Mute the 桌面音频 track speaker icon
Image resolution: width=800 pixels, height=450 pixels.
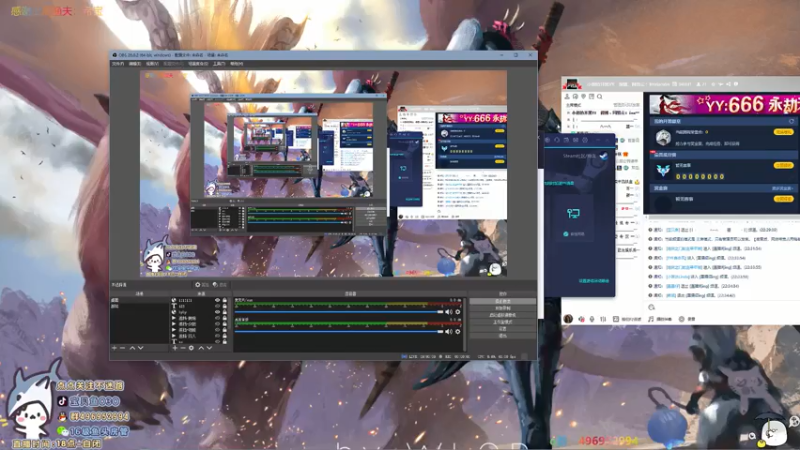click(x=448, y=332)
